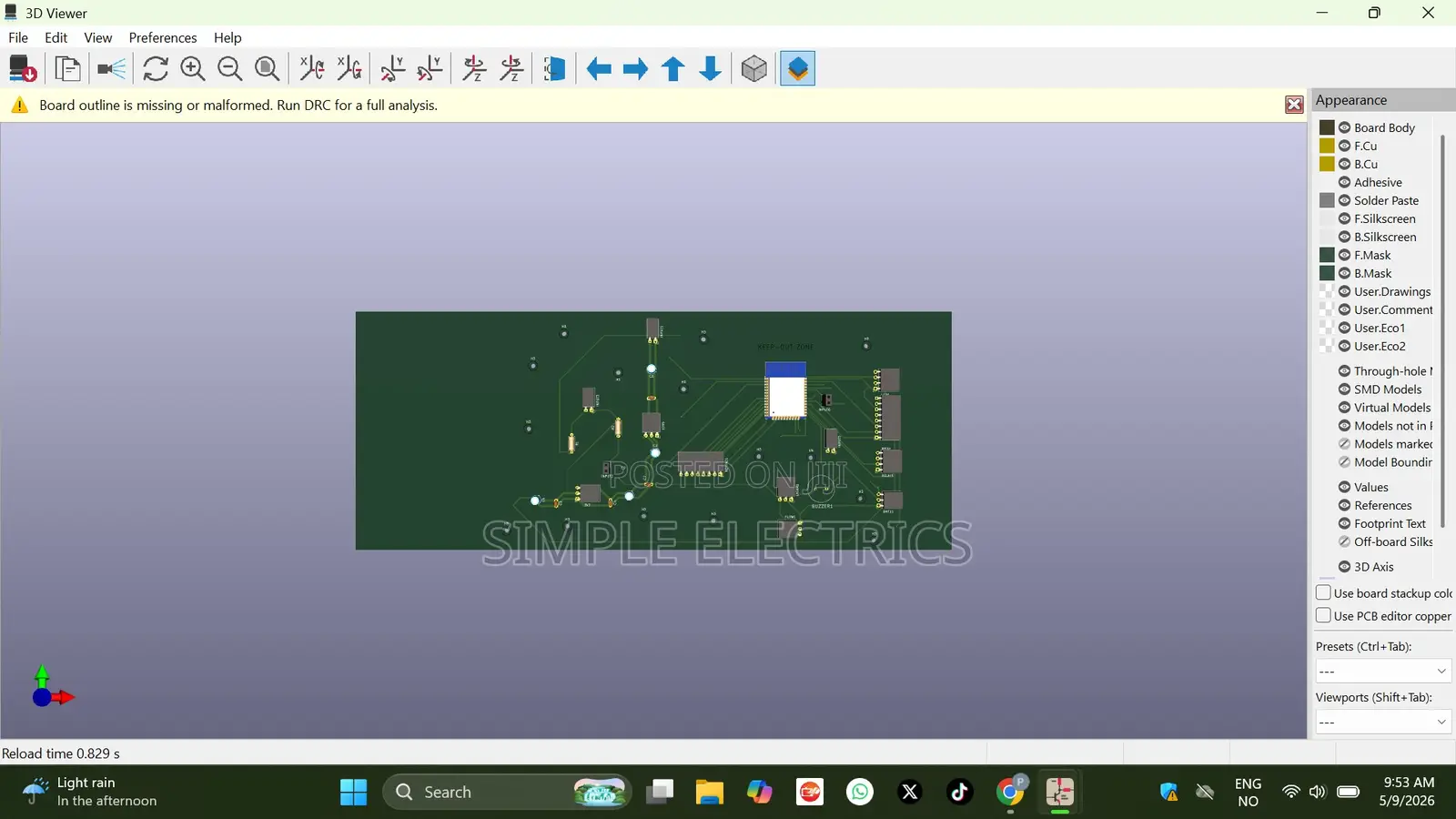Click the rendered PCB board view

(x=653, y=430)
